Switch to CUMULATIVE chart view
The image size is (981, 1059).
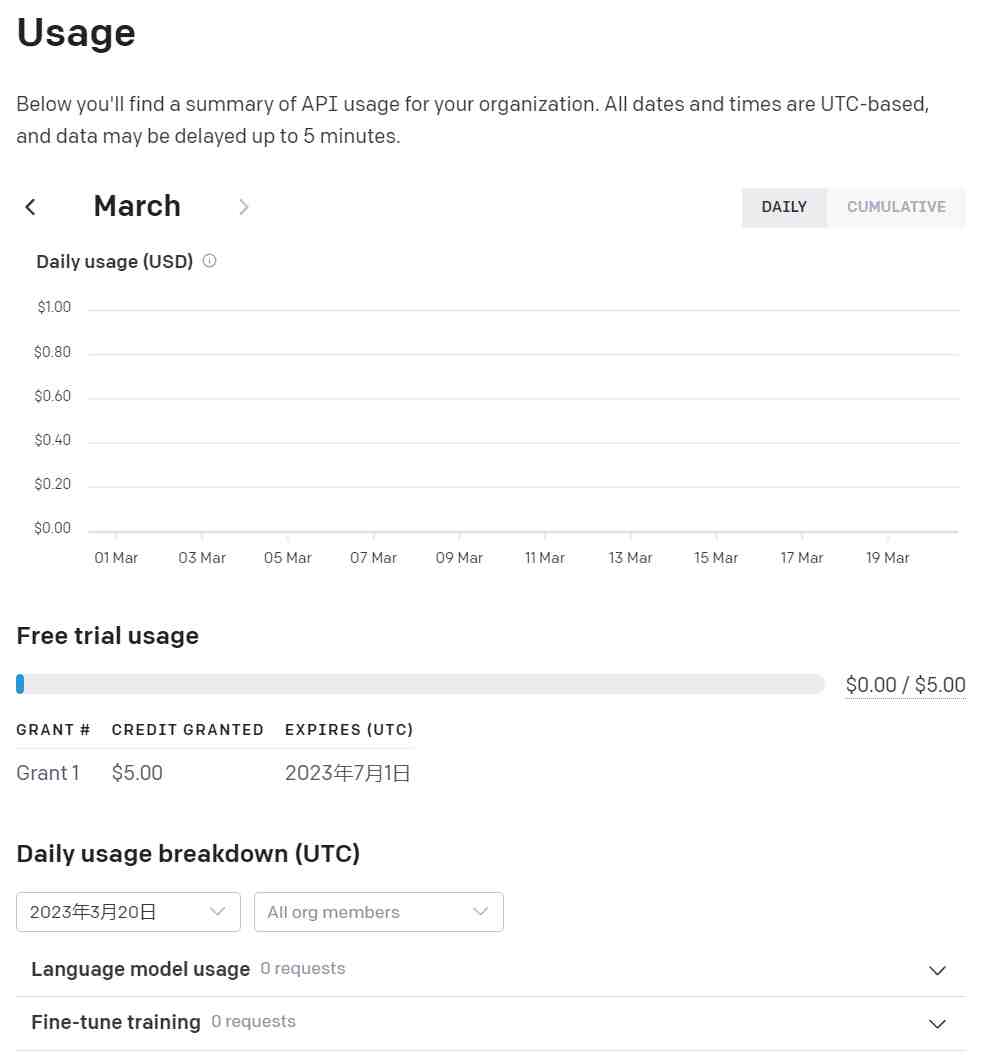point(896,207)
